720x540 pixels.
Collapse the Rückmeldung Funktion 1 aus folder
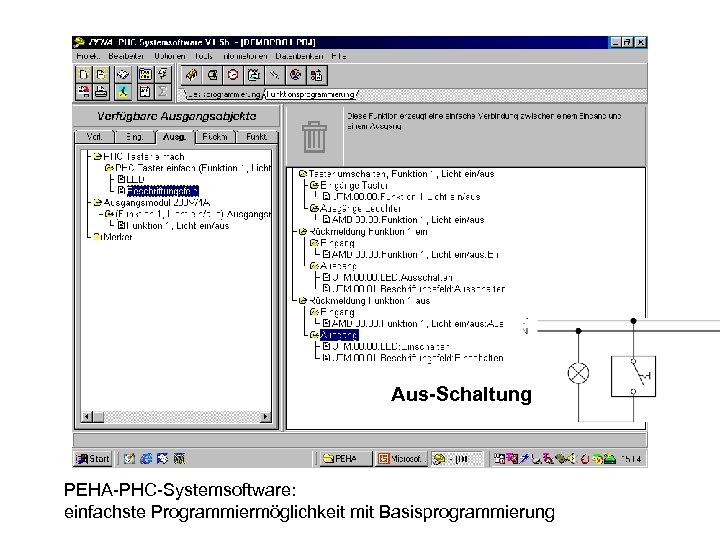click(x=303, y=301)
